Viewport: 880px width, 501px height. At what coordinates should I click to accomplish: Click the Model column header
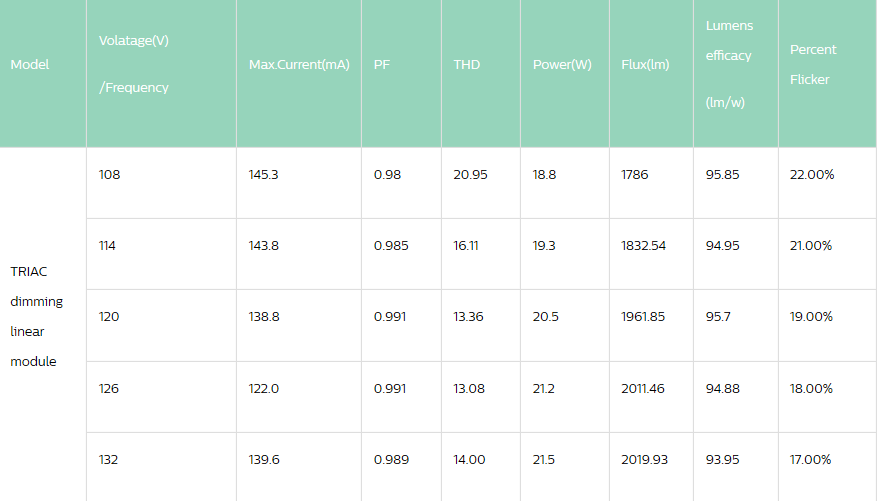(x=30, y=65)
